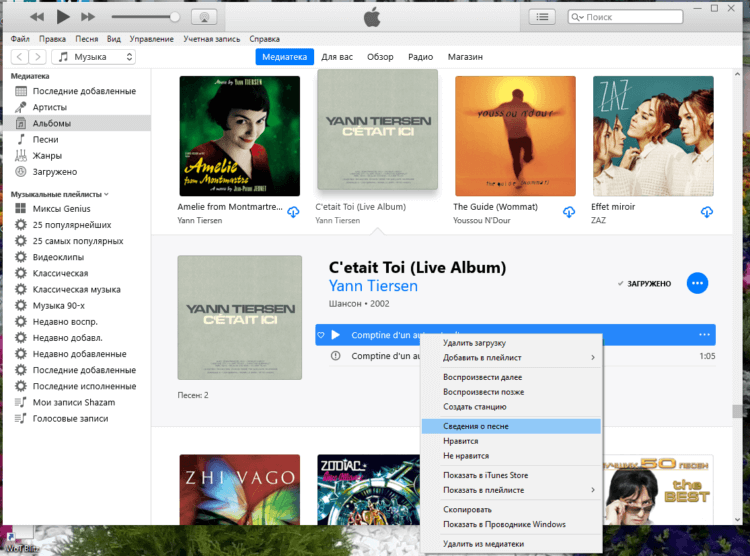Open the blue album more-options button
This screenshot has height=556, width=750.
[x=697, y=283]
